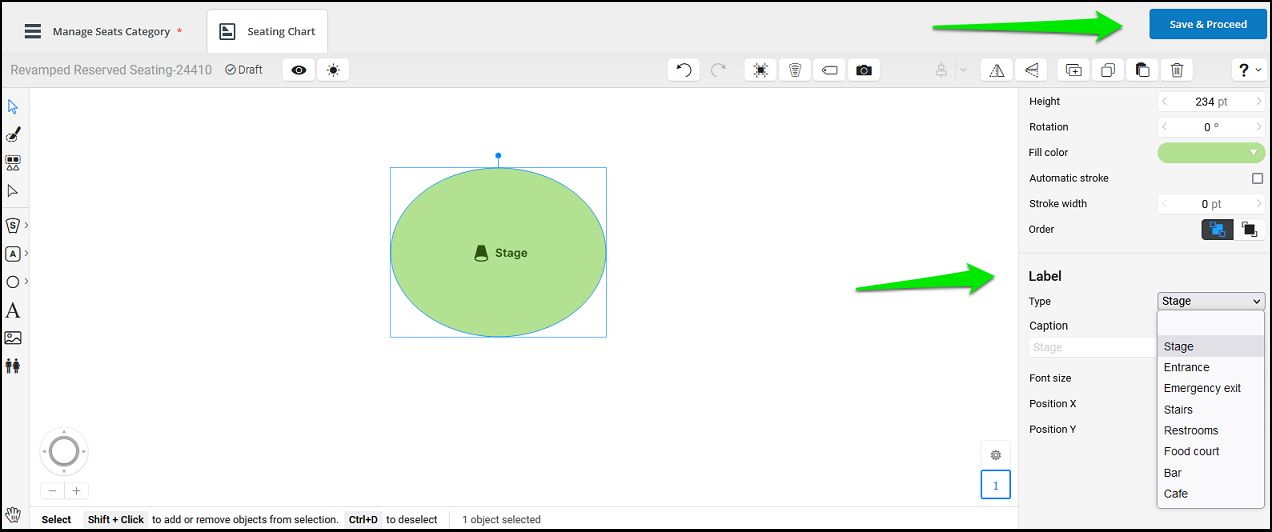This screenshot has height=532, width=1272.
Task: Increase Height value arrow
Action: (1259, 101)
